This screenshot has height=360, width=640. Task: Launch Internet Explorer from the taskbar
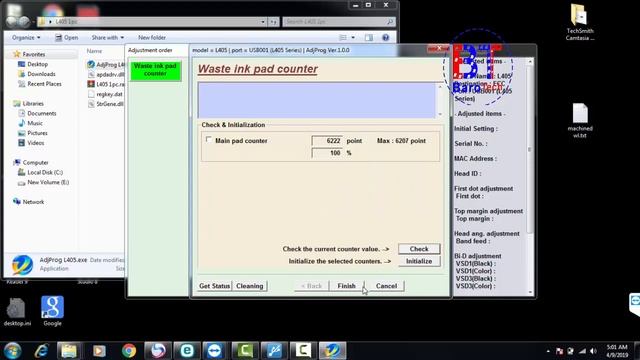[x=41, y=351]
